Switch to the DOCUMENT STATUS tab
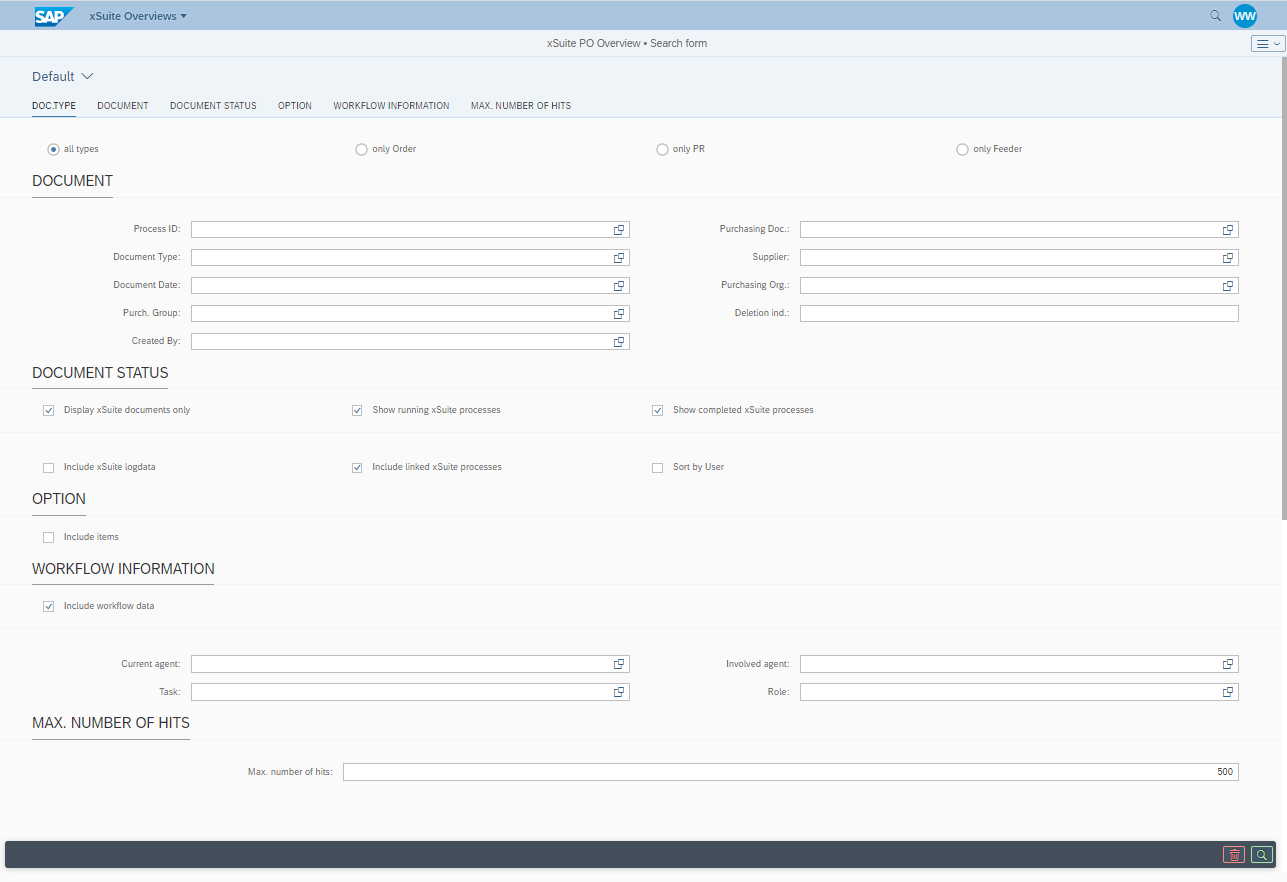The image size is (1287, 882). pyautogui.click(x=213, y=106)
